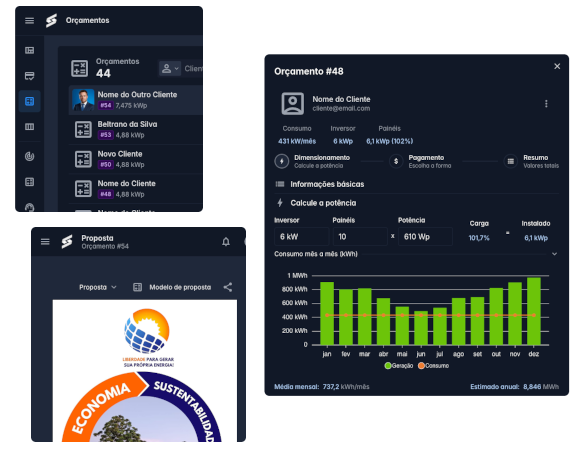Click the Painéis field showing 10

tap(360, 236)
